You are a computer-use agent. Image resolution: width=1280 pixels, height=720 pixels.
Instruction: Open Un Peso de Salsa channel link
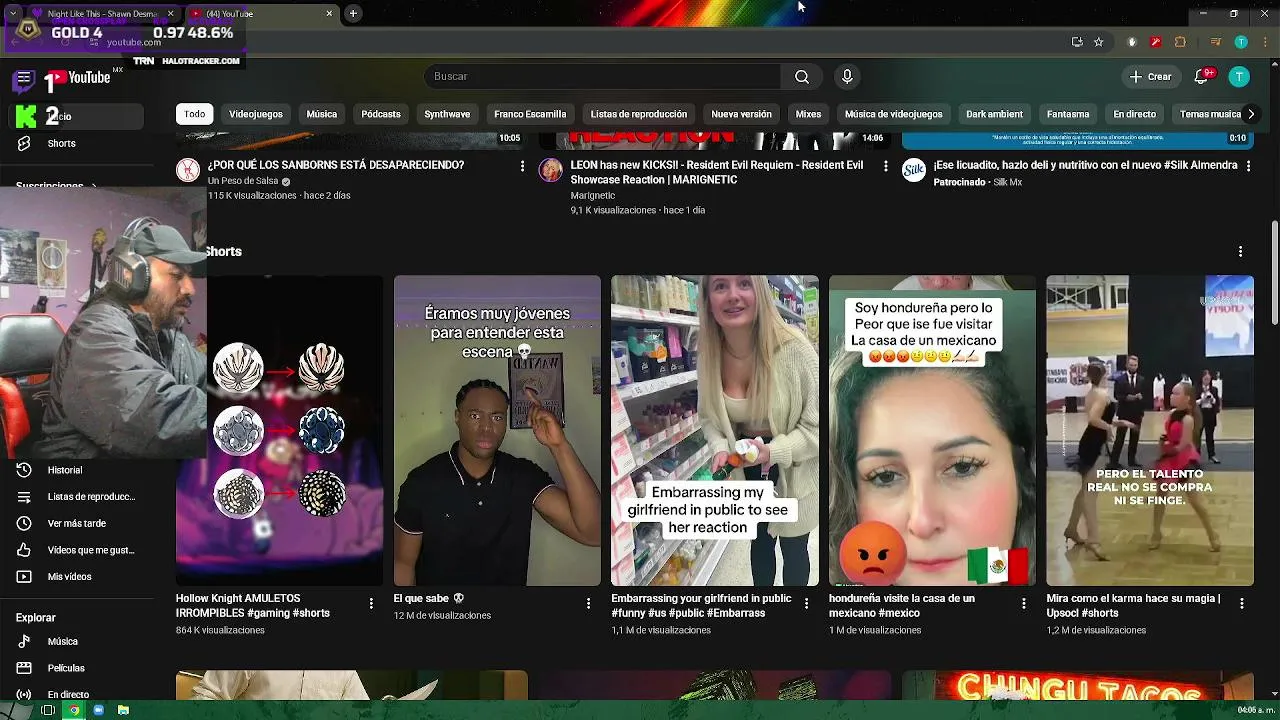click(243, 181)
